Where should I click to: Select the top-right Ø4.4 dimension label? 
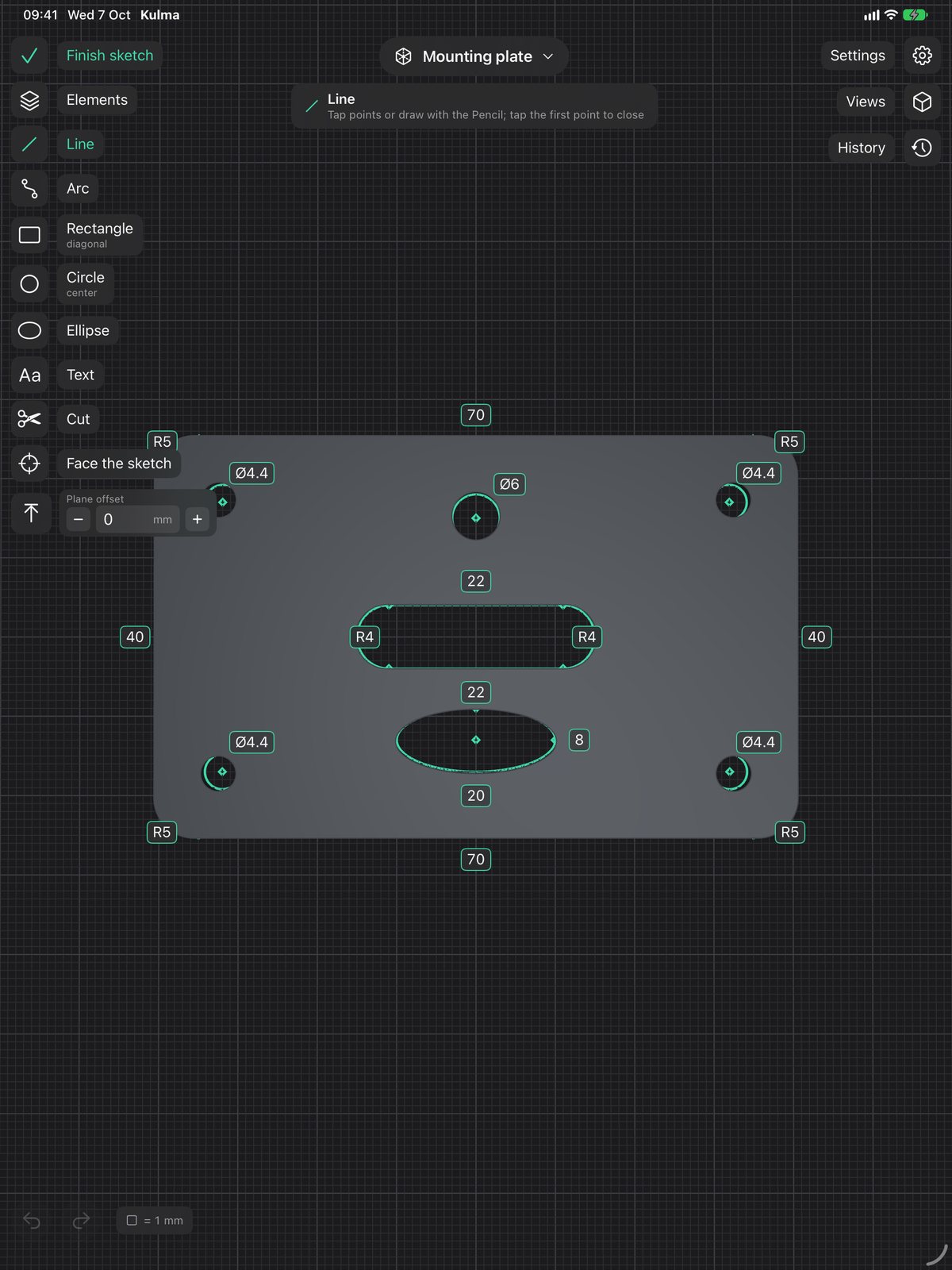758,473
